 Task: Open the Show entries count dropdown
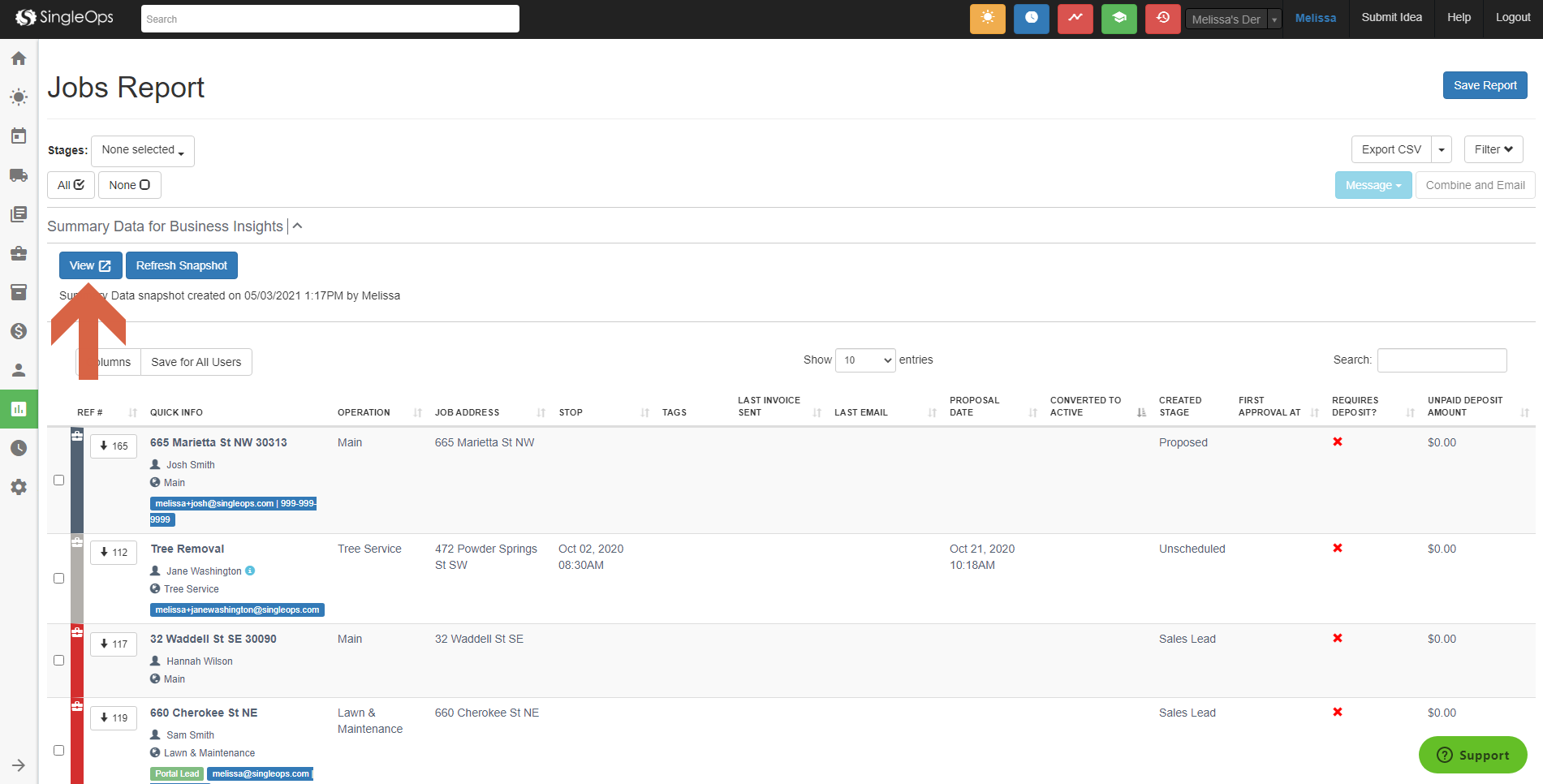click(x=865, y=360)
